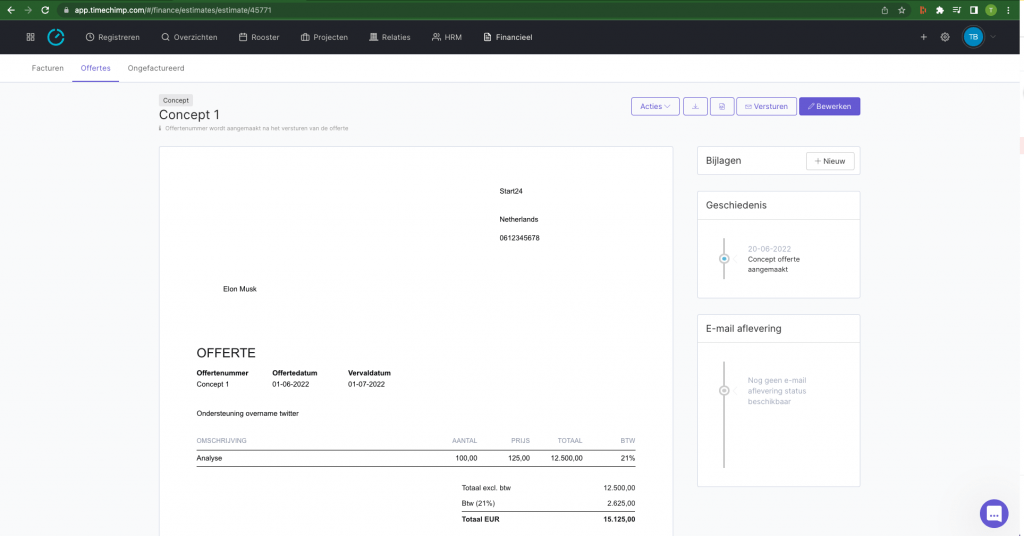
Task: Click the TB user avatar
Action: tap(973, 37)
